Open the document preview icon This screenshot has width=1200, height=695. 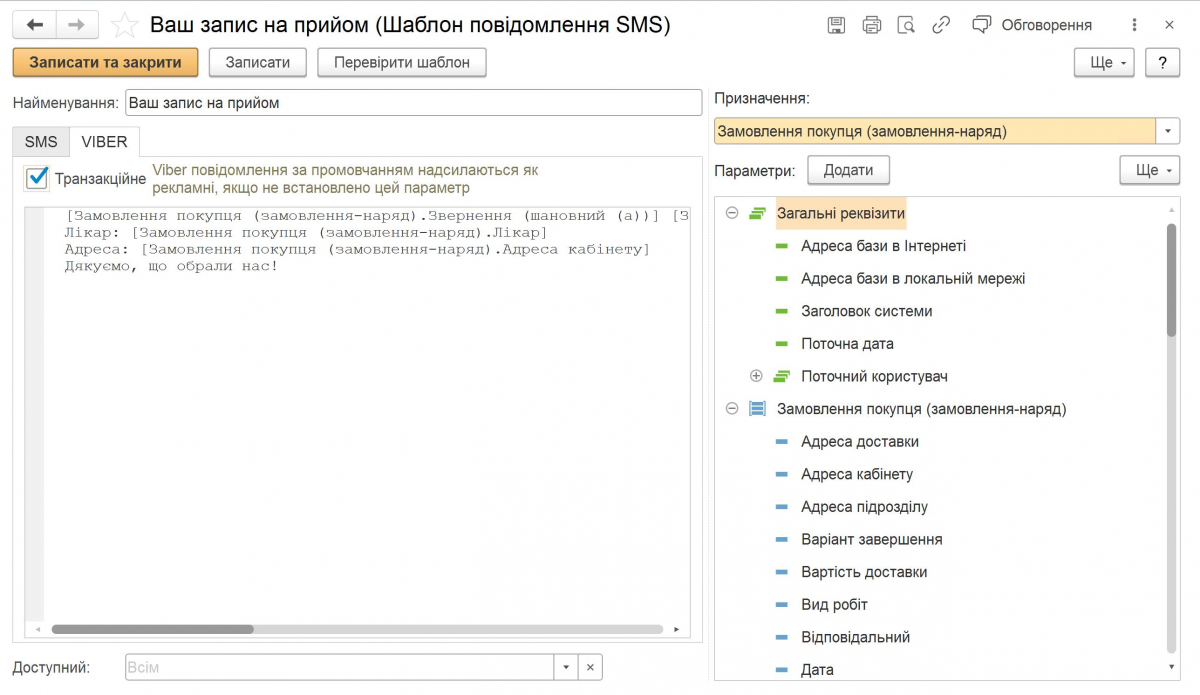(x=906, y=25)
